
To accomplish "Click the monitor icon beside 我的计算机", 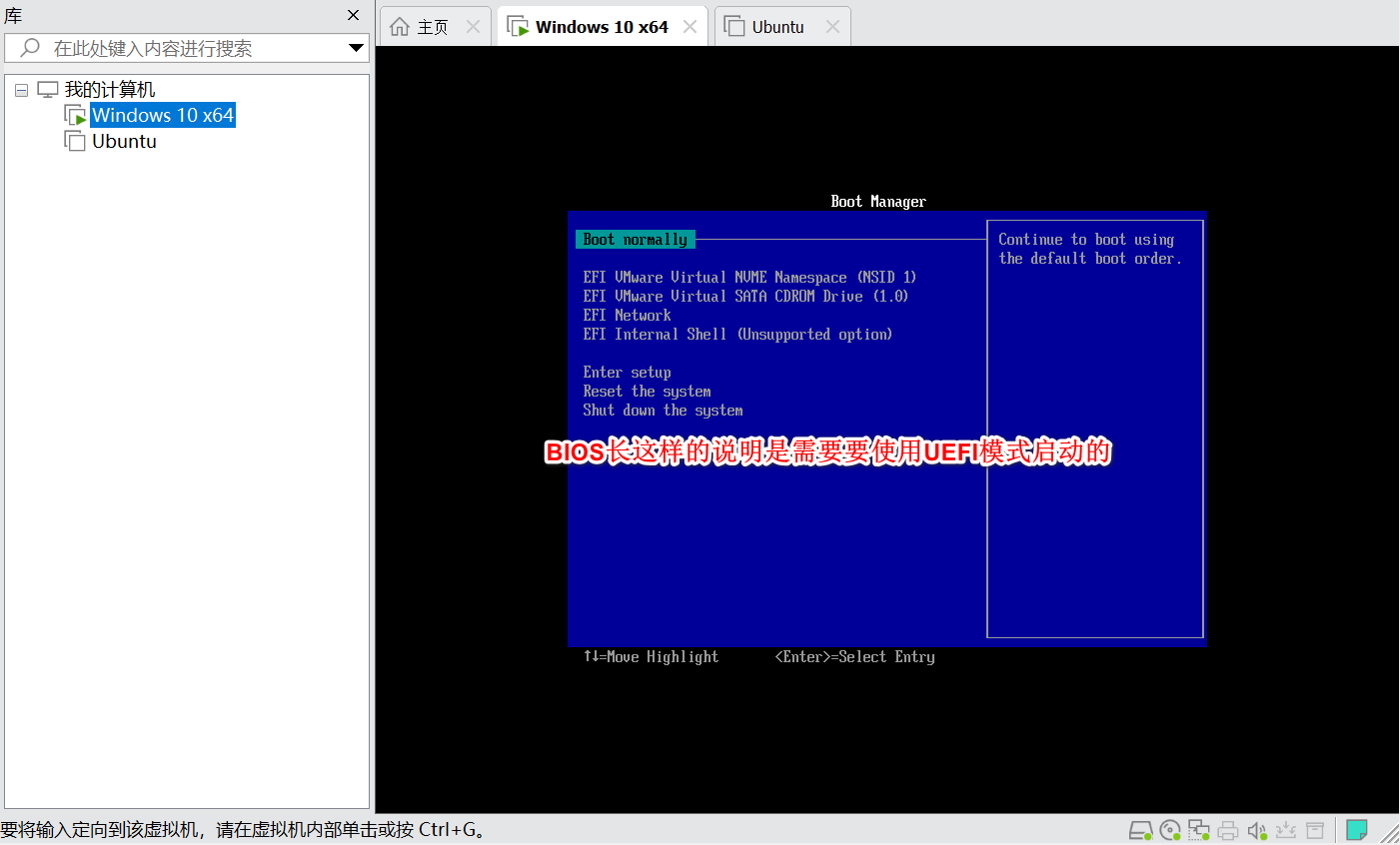I will (48, 89).
